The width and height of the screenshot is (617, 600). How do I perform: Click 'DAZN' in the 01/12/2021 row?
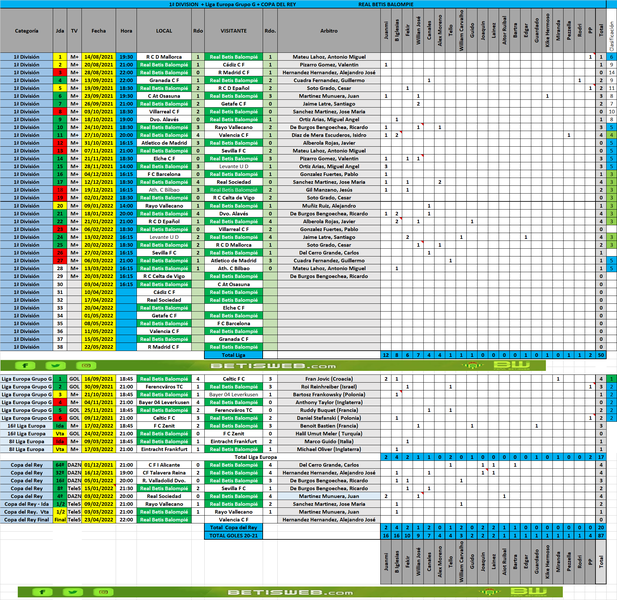pos(74,465)
